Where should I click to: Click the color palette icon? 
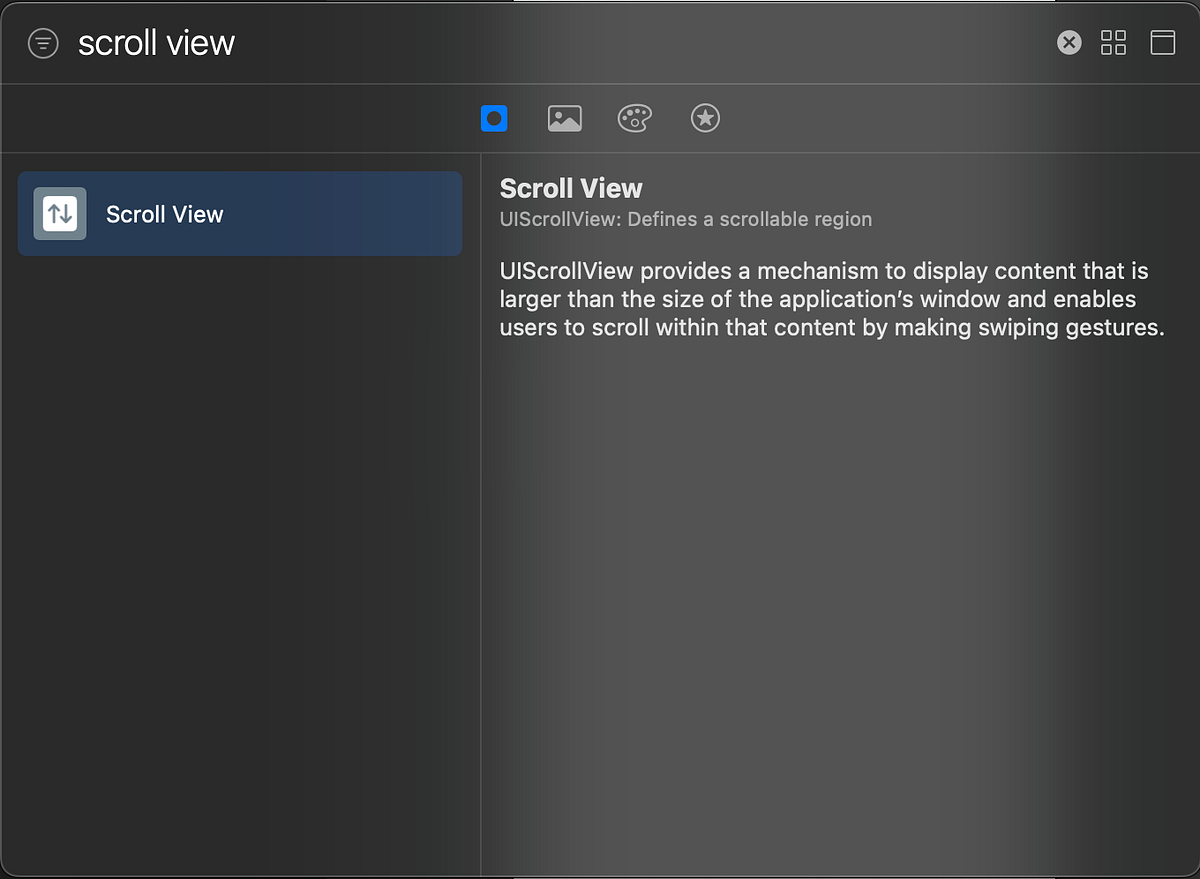(x=634, y=118)
